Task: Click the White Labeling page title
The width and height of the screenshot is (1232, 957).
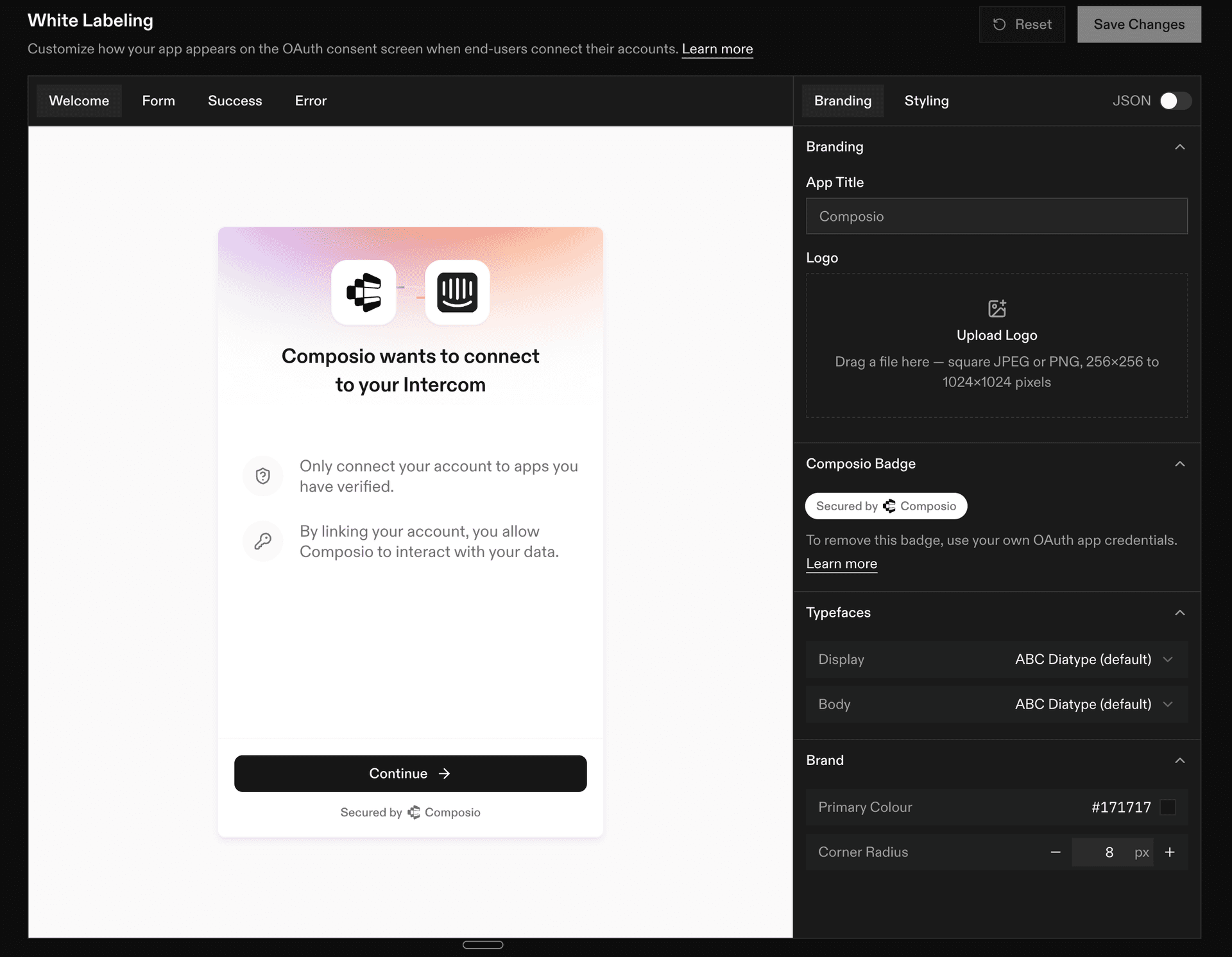Action: click(90, 21)
